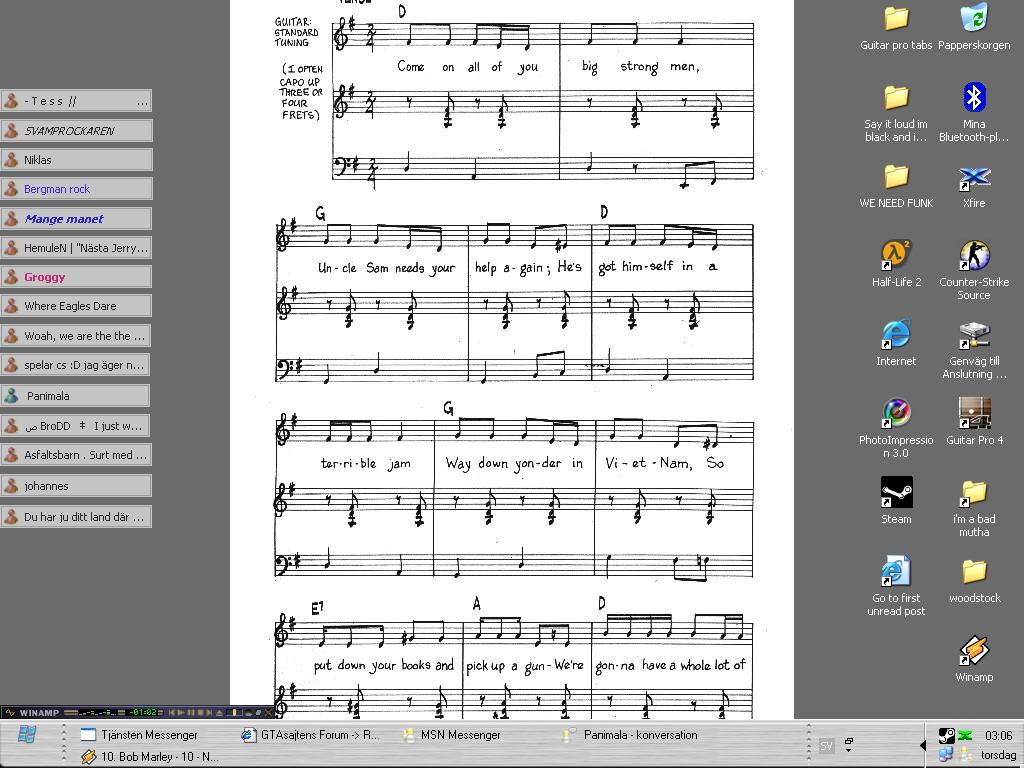This screenshot has width=1024, height=768.
Task: Click the green Xfire tray icon
Action: [965, 736]
